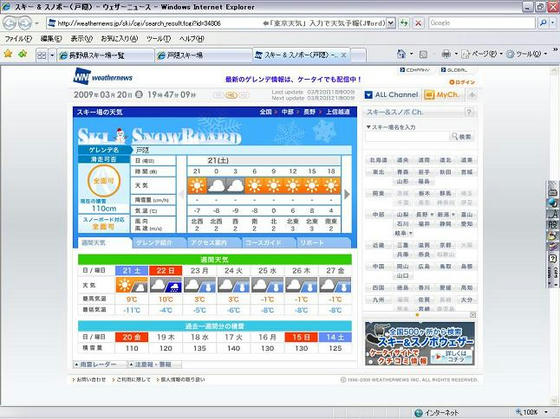Open the ファイル(F) menu
Viewport: 560px width, 419px height.
click(18, 39)
